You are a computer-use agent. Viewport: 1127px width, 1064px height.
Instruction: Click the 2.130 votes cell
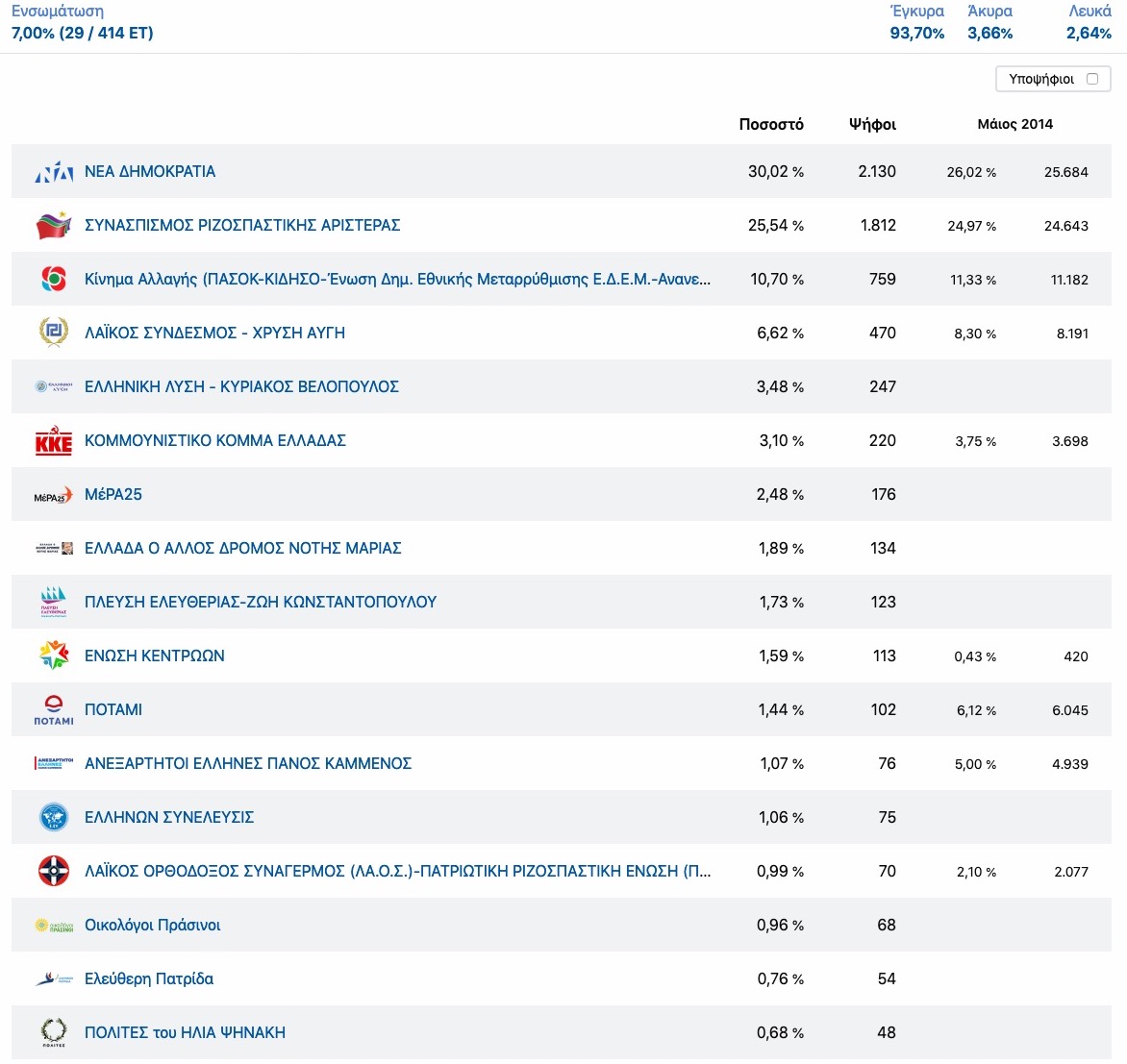pos(877,172)
